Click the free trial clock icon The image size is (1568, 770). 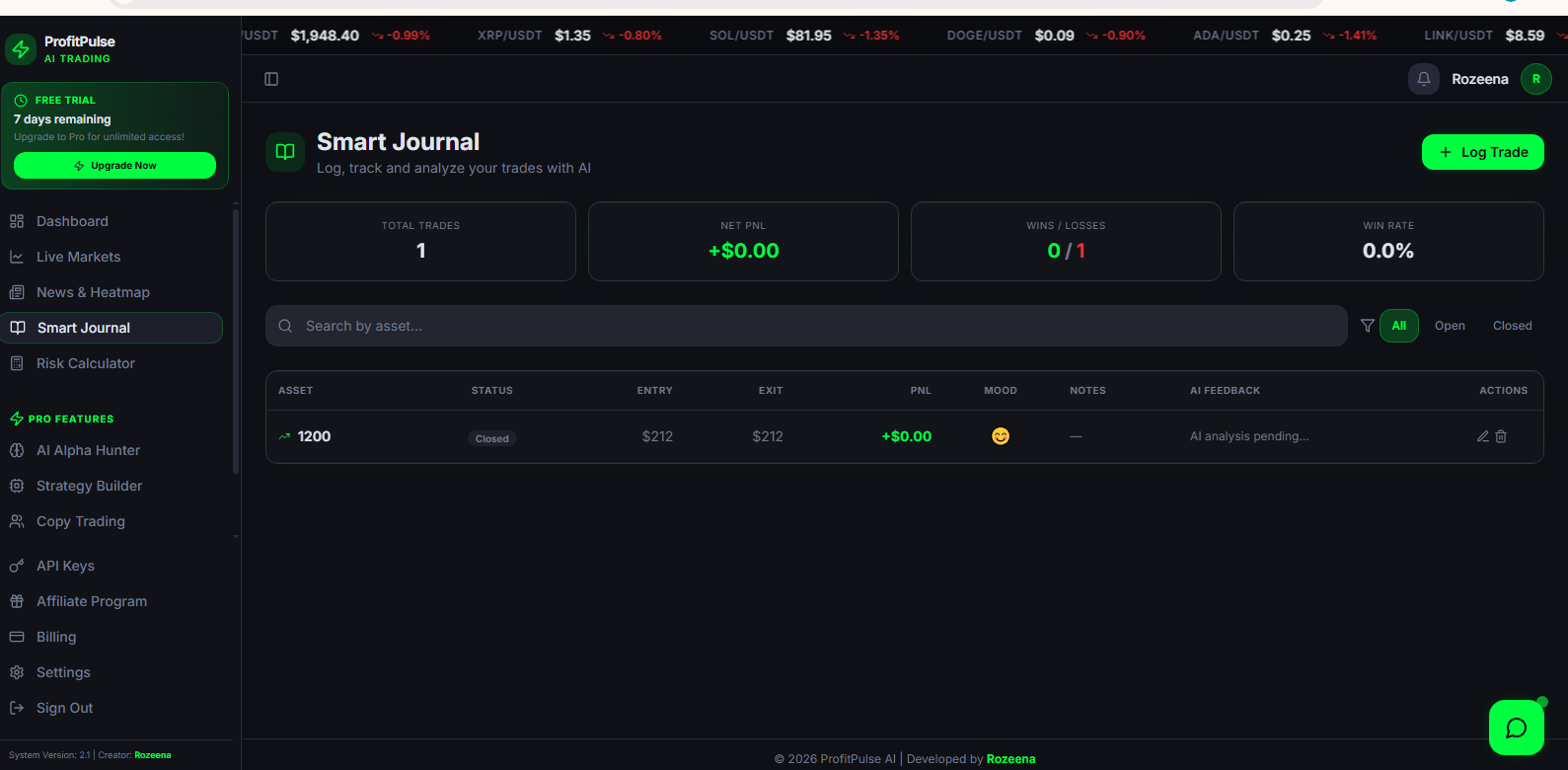tap(21, 101)
